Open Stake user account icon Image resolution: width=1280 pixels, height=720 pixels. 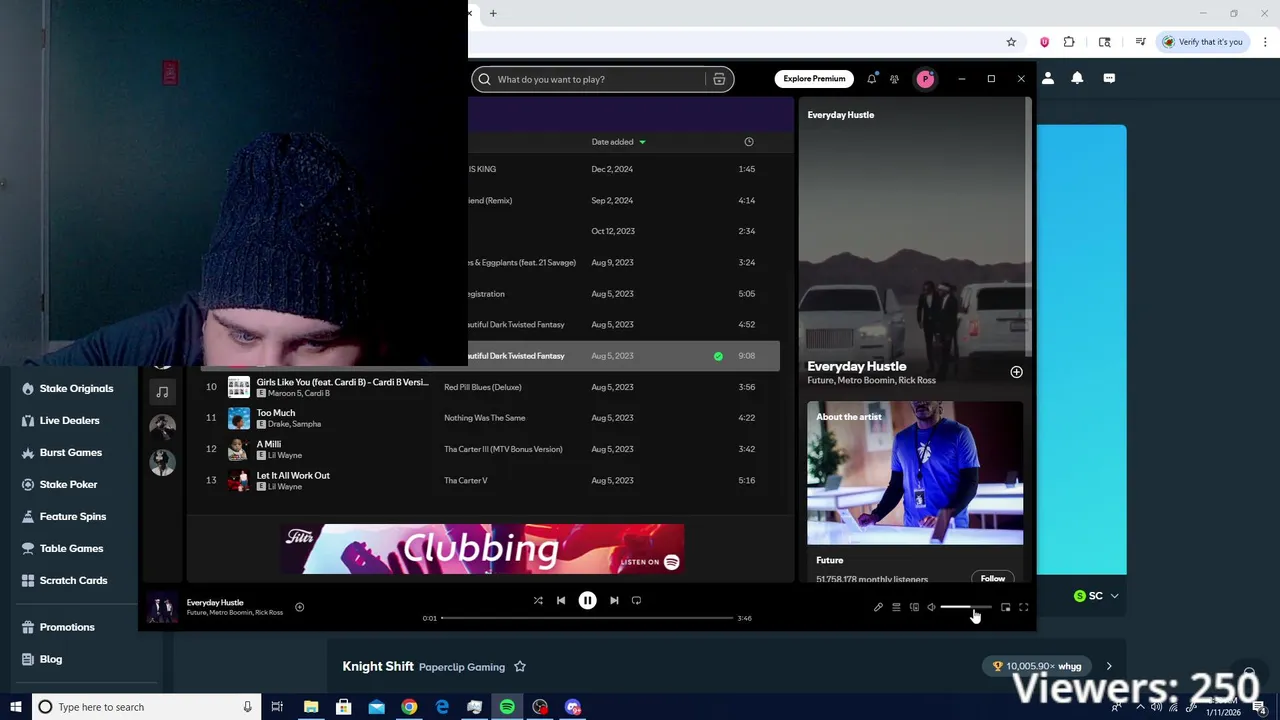(1048, 78)
